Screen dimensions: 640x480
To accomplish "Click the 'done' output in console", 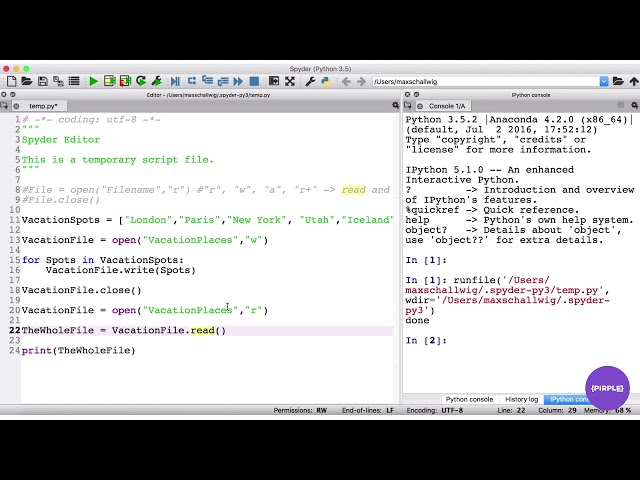I will pyautogui.click(x=417, y=320).
